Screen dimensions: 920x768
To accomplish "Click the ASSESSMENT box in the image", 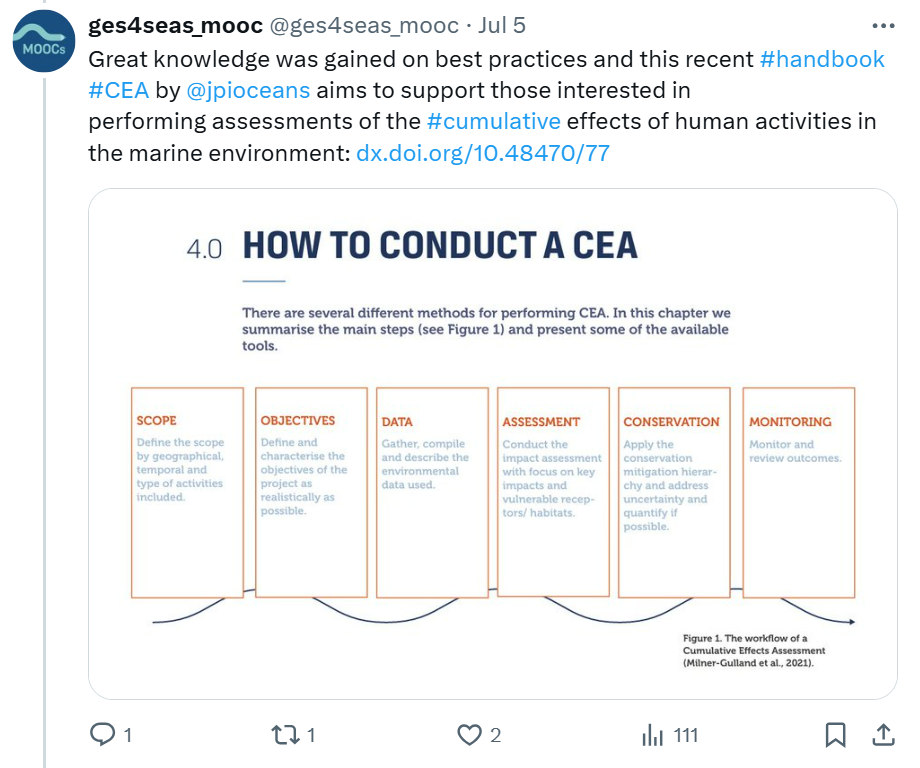I will pos(553,492).
